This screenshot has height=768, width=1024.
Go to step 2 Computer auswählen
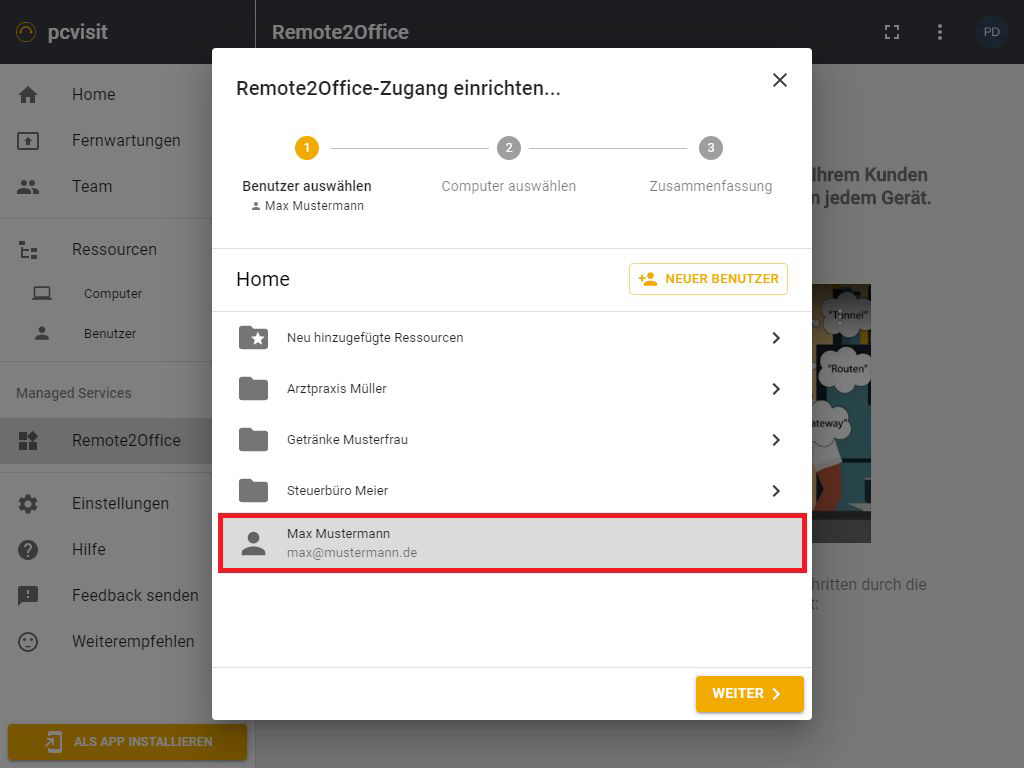508,149
